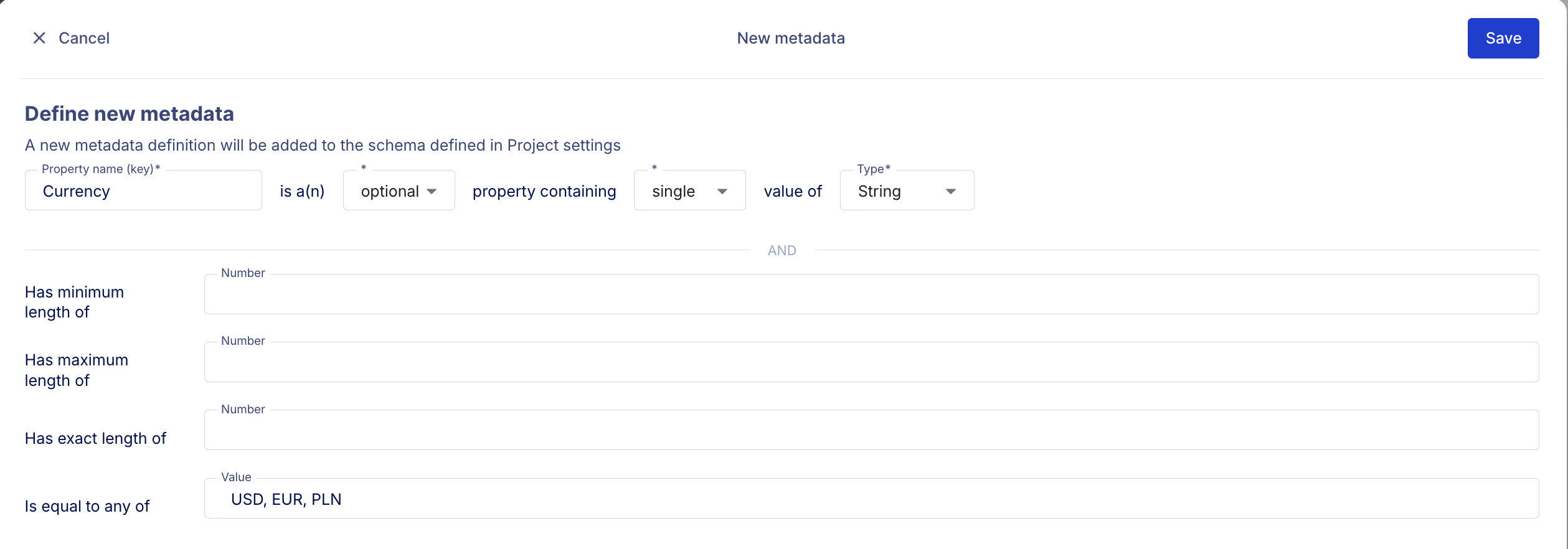The height and width of the screenshot is (549, 1568).
Task: Click the arrow icon next to optional
Action: coord(432,191)
